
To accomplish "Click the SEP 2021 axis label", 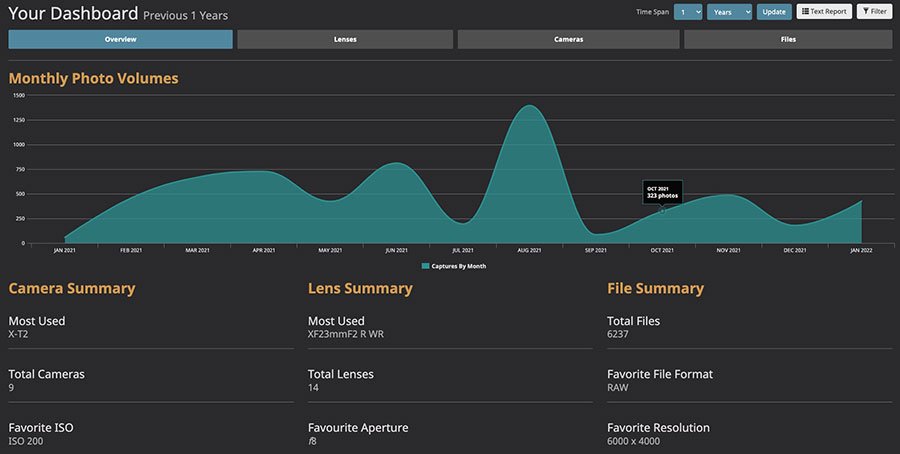I will point(596,251).
